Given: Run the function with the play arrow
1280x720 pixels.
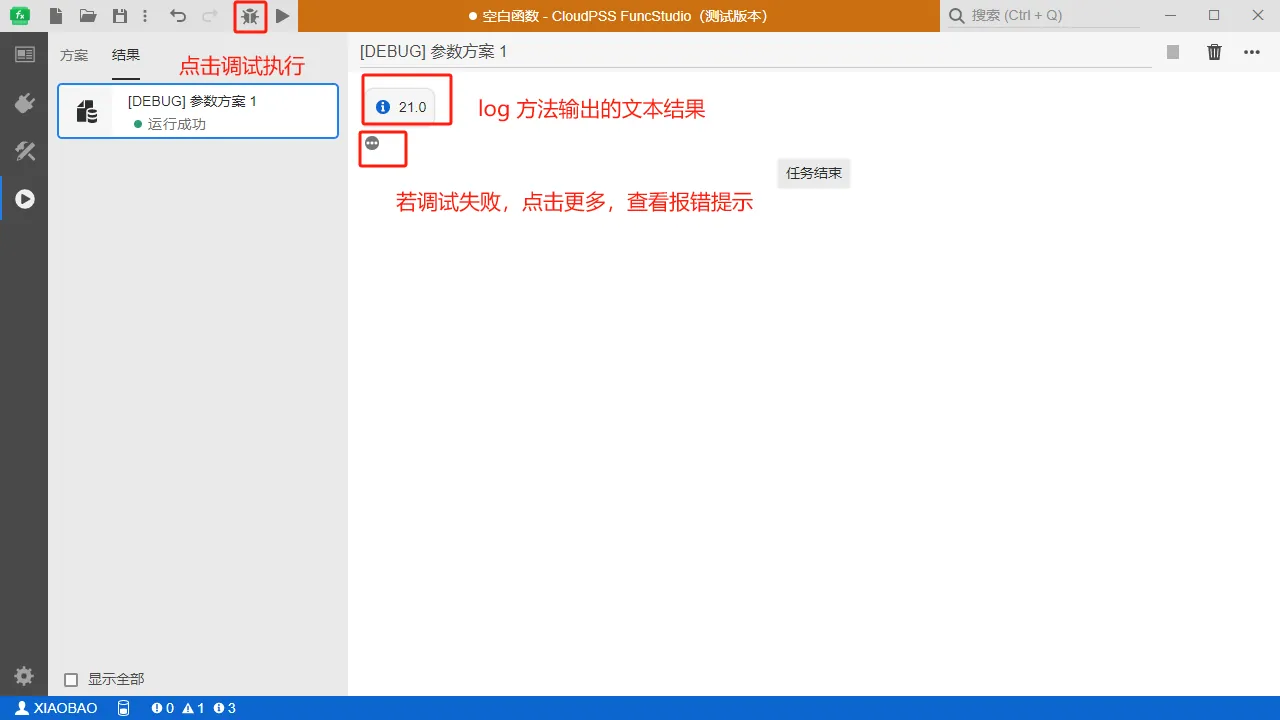Looking at the screenshot, I should (x=283, y=16).
